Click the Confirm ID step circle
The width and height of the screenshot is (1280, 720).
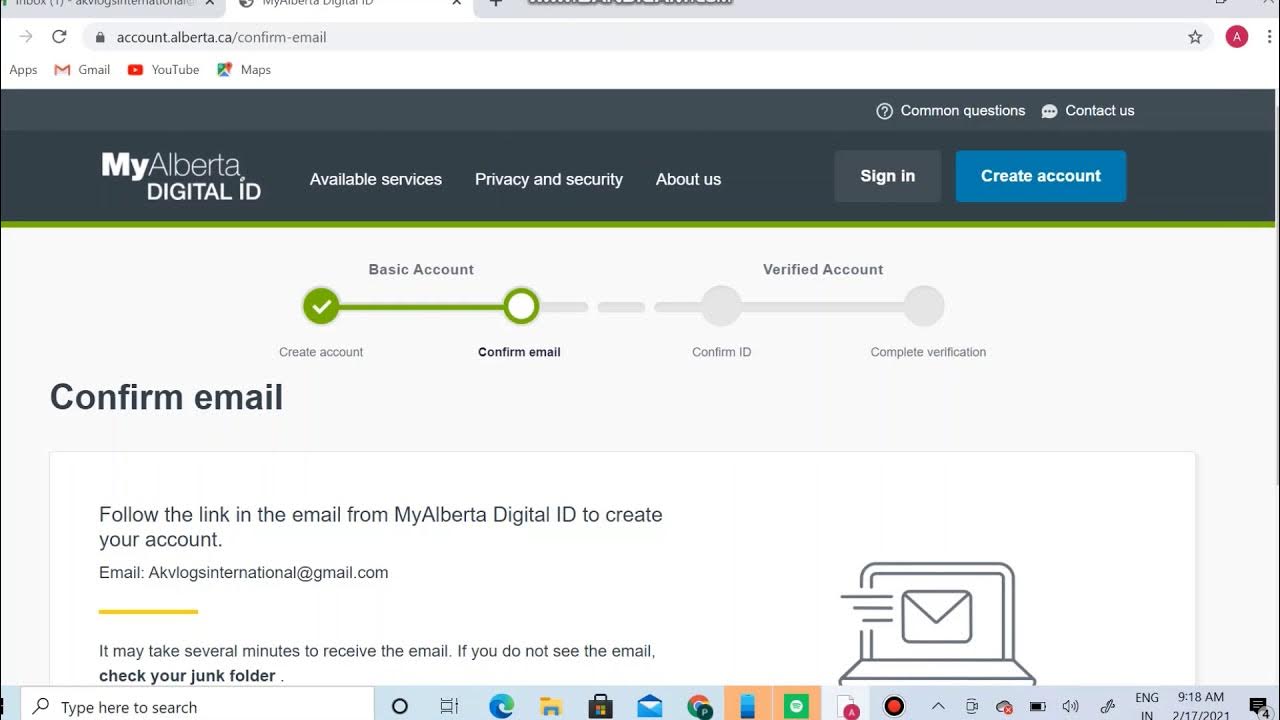click(721, 307)
